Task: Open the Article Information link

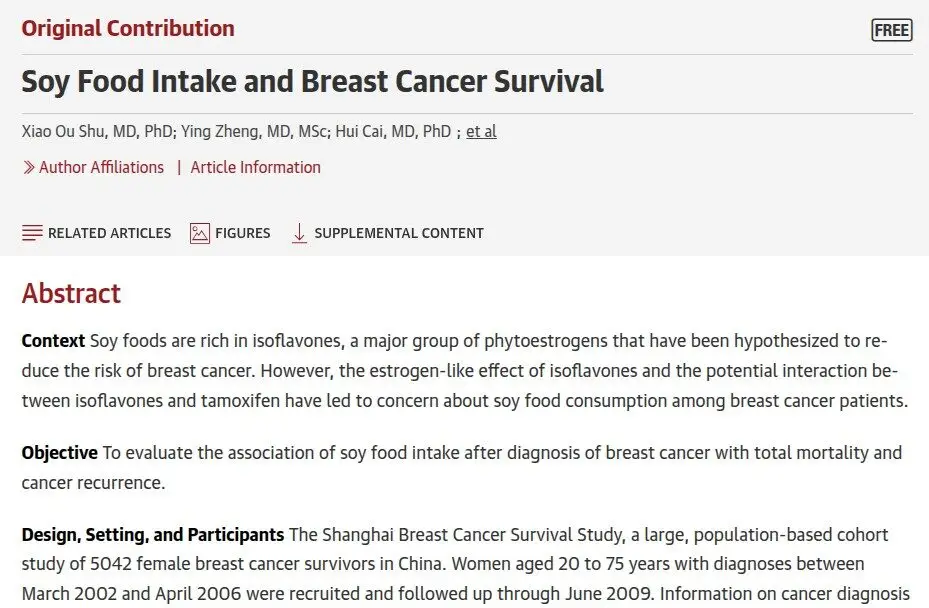Action: (x=255, y=167)
